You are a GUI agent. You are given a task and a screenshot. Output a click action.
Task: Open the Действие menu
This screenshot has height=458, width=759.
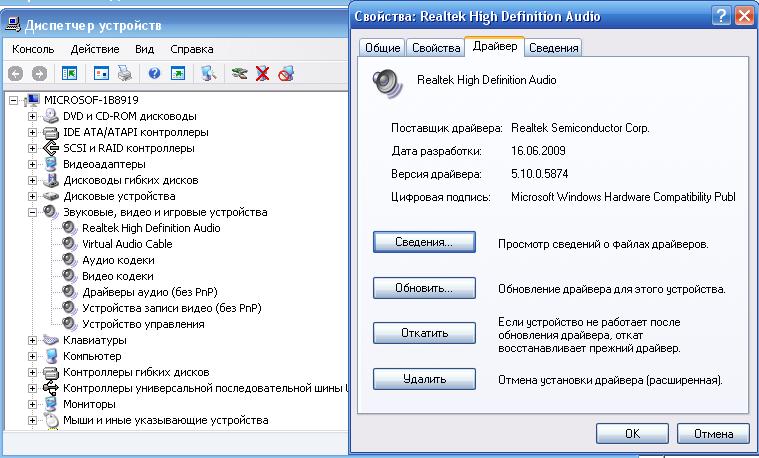click(95, 49)
